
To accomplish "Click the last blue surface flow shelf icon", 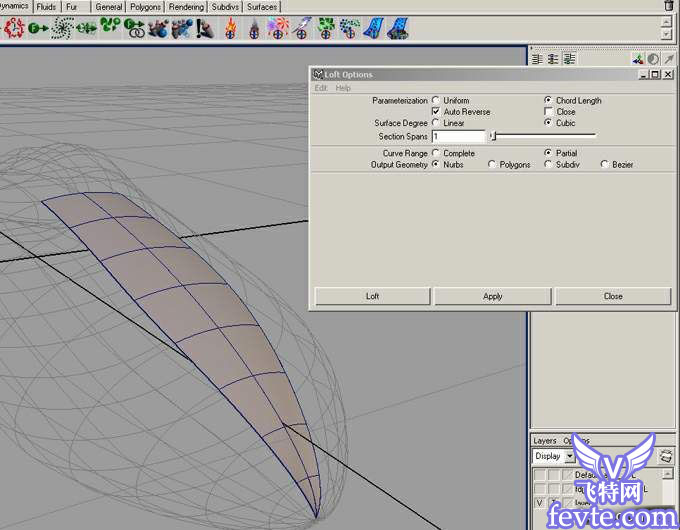I will pyautogui.click(x=398, y=28).
